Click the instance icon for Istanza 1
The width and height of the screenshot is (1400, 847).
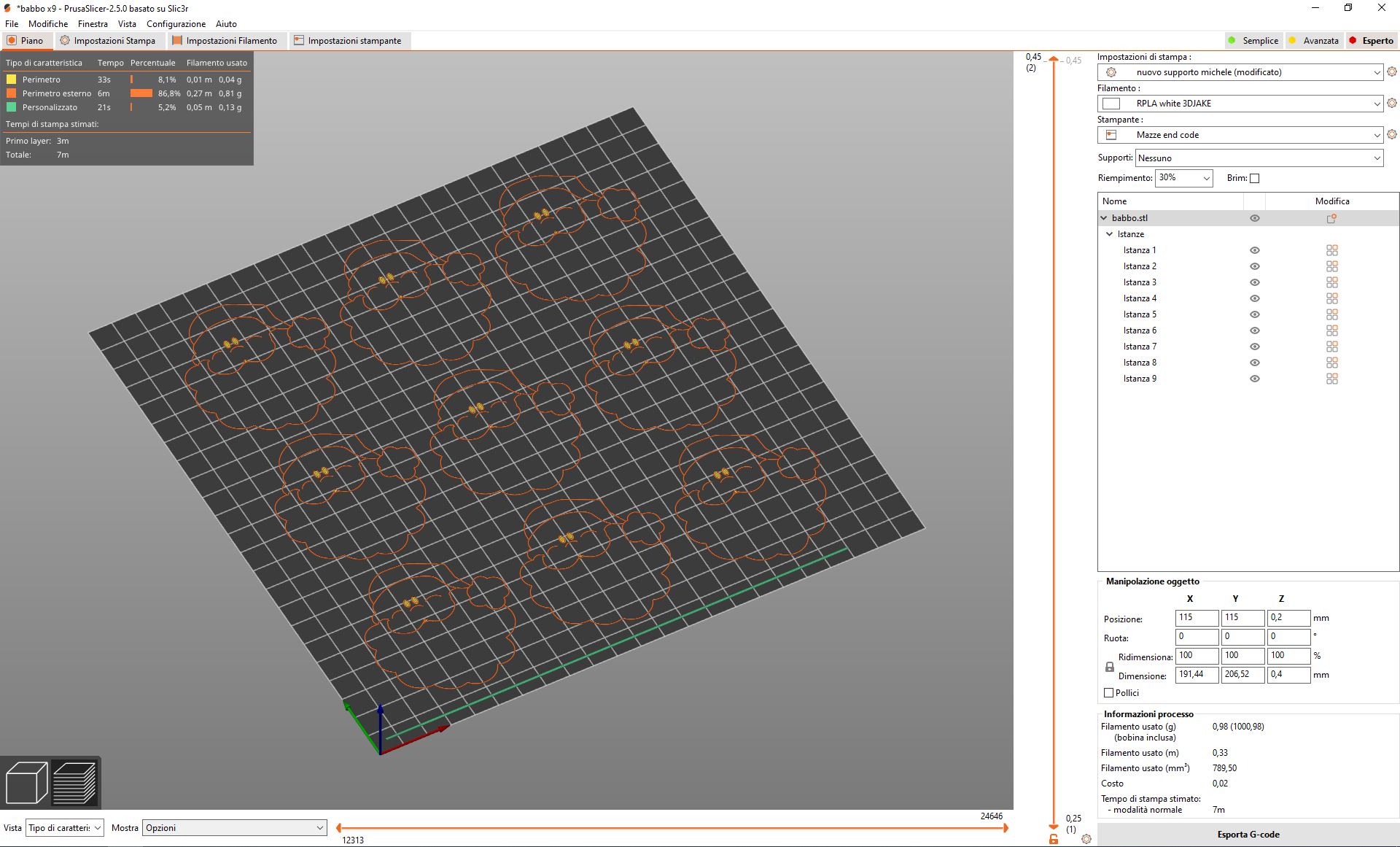pyautogui.click(x=1331, y=250)
